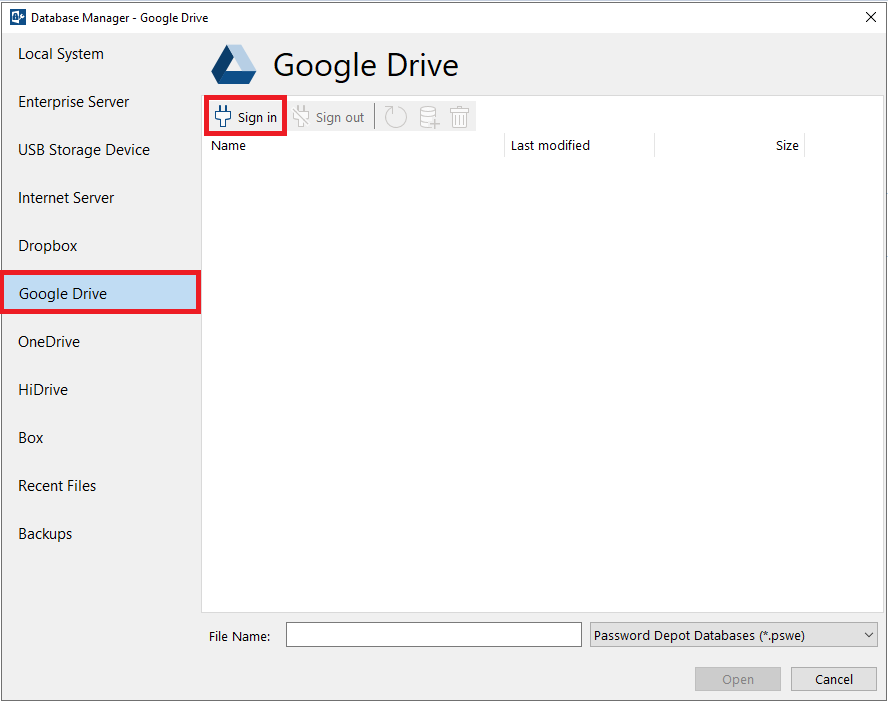Screen dimensions: 888x703
Task: Click the Sign out toolbar button
Action: click(x=329, y=117)
